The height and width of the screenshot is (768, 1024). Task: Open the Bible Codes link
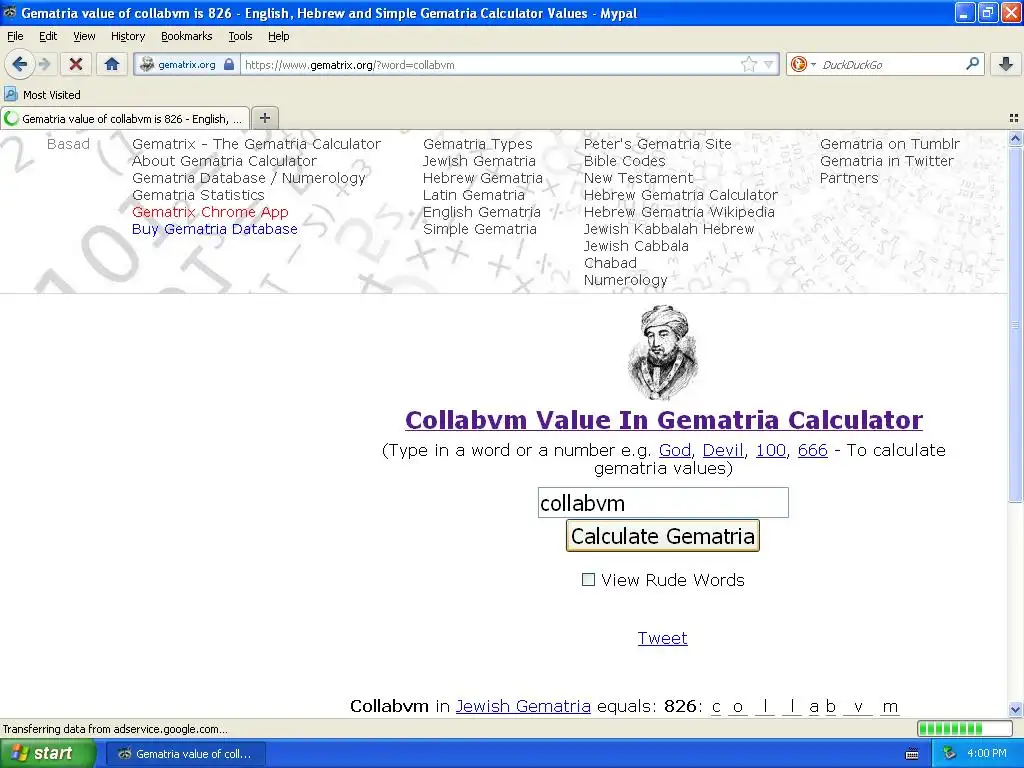click(624, 161)
